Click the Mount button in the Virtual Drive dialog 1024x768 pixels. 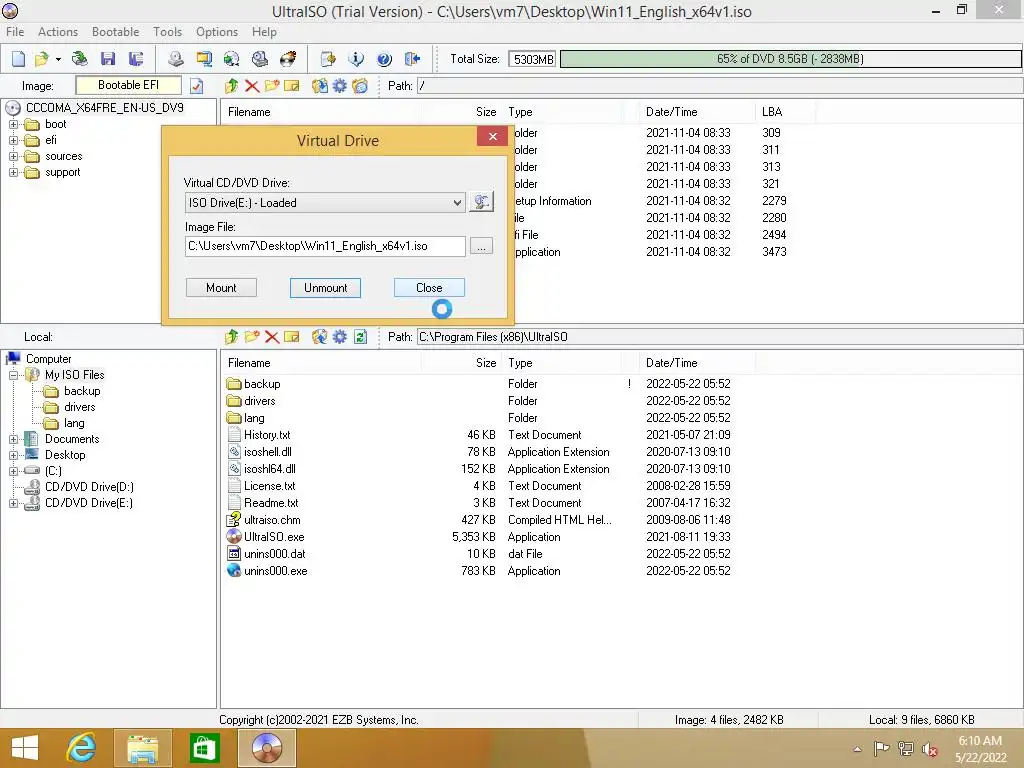tap(221, 288)
